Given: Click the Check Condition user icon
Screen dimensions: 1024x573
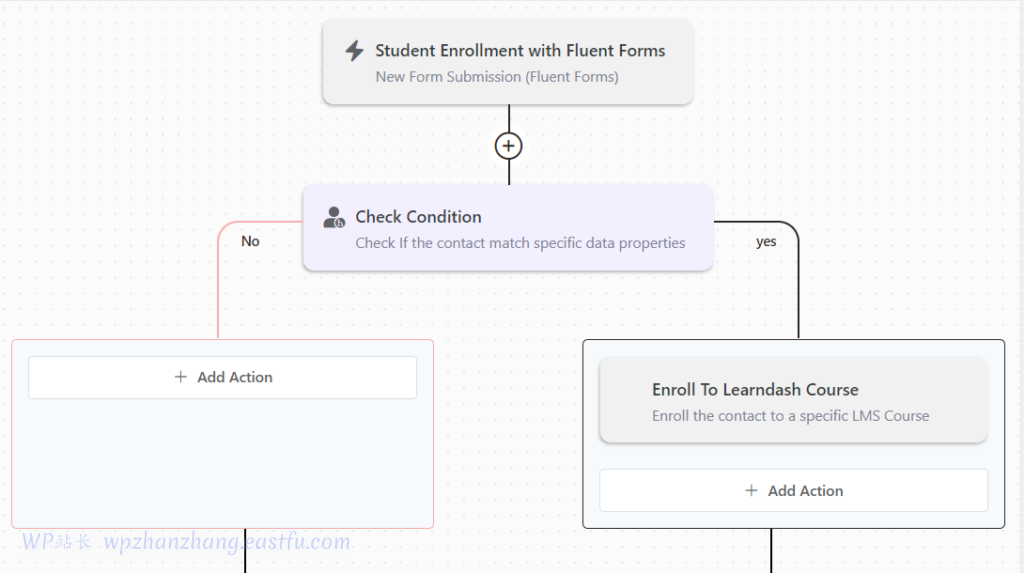Looking at the screenshot, I should pyautogui.click(x=334, y=217).
